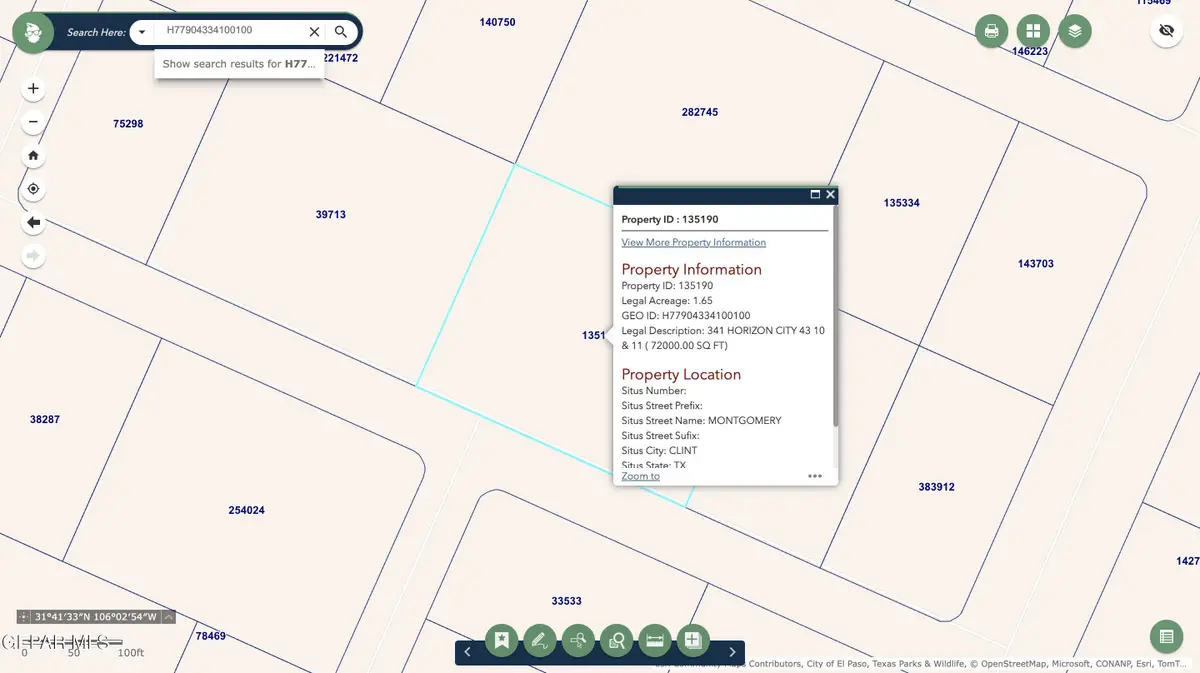Select parcel labeled 33533

click(x=566, y=601)
